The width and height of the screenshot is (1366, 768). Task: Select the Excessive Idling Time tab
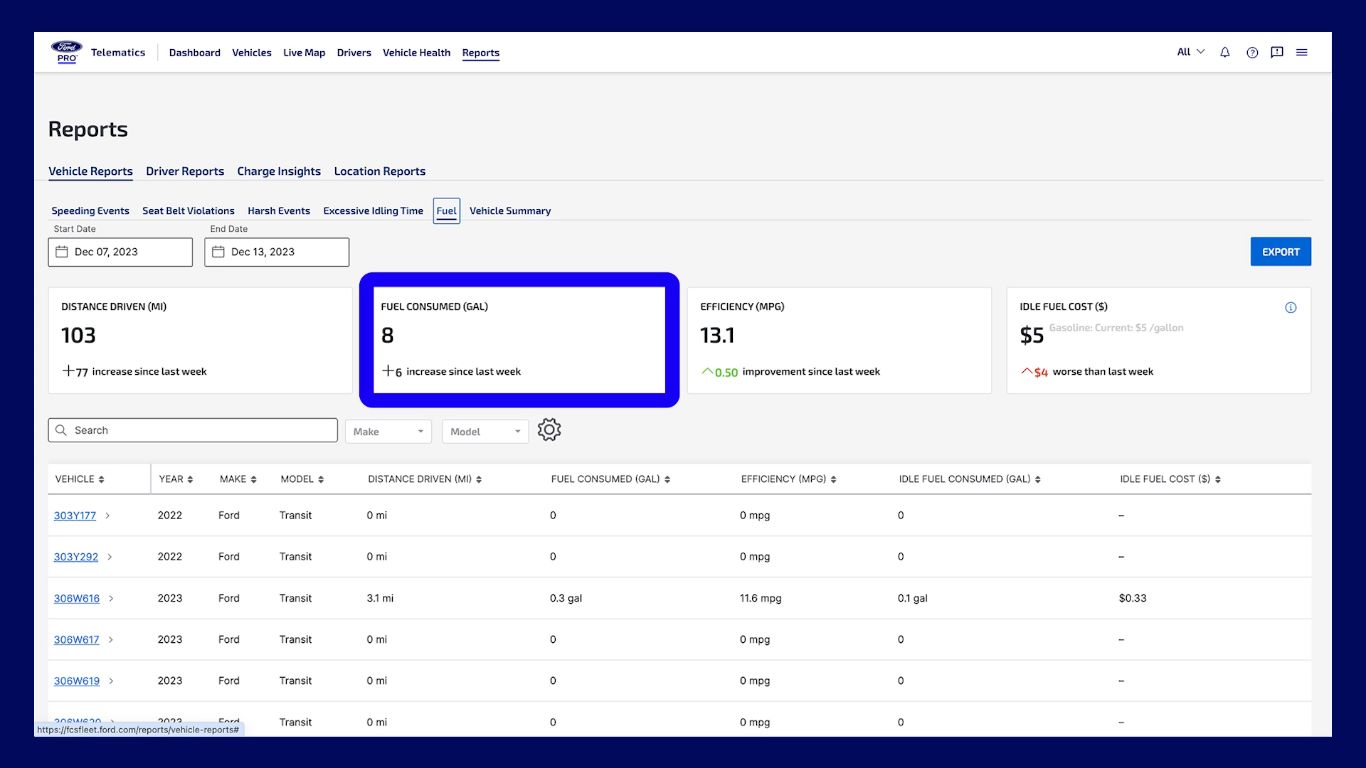[373, 211]
